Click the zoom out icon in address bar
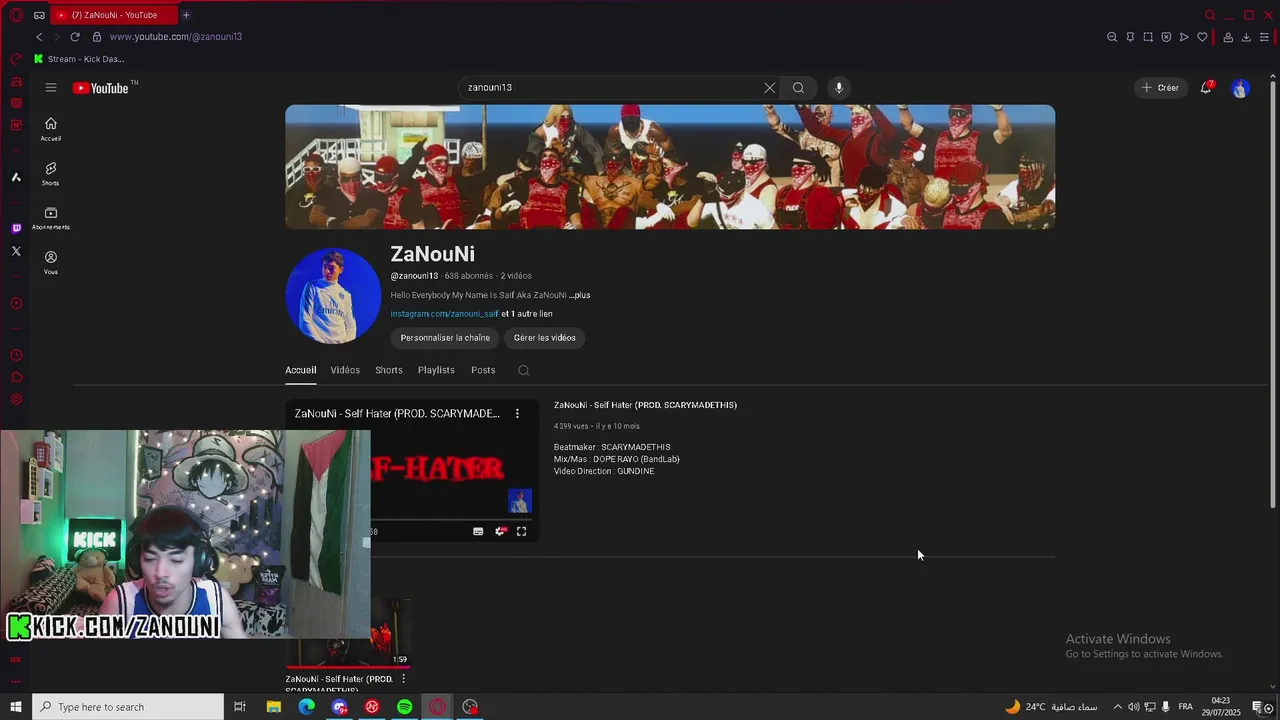Image resolution: width=1280 pixels, height=720 pixels. pos(1112,37)
